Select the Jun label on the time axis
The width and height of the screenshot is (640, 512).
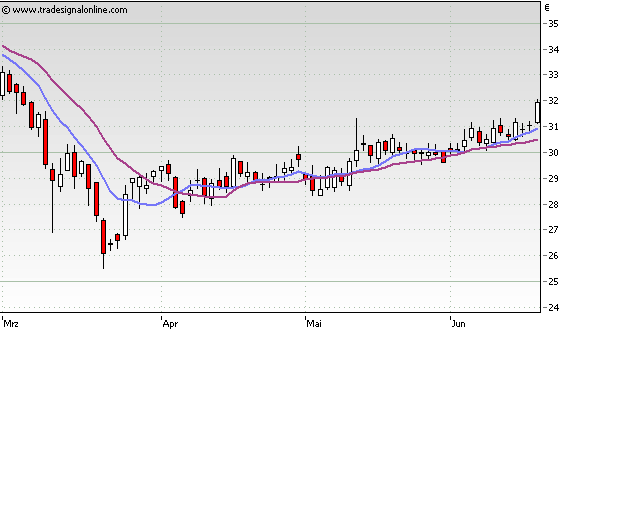459,324
